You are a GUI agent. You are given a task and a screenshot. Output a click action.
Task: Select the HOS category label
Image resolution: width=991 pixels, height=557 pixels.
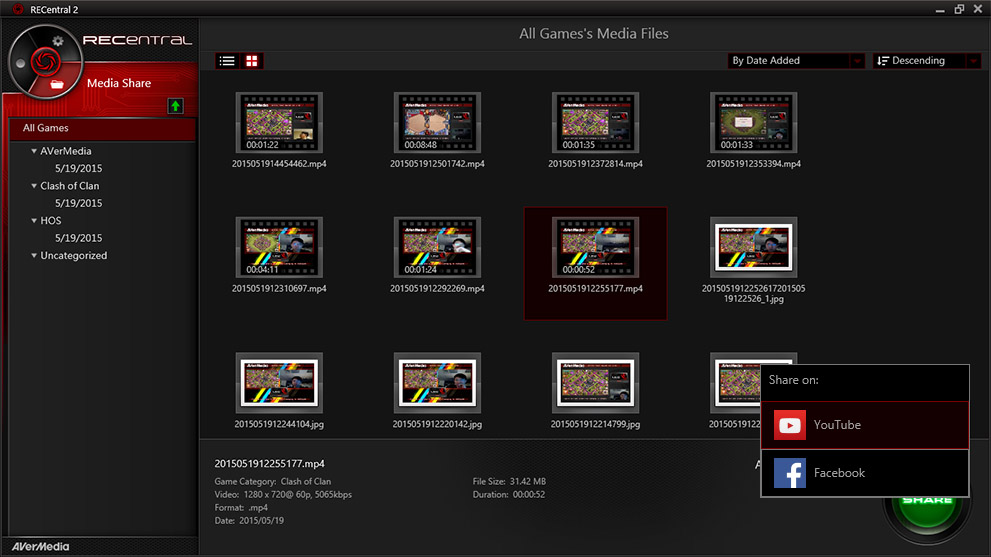click(x=51, y=221)
